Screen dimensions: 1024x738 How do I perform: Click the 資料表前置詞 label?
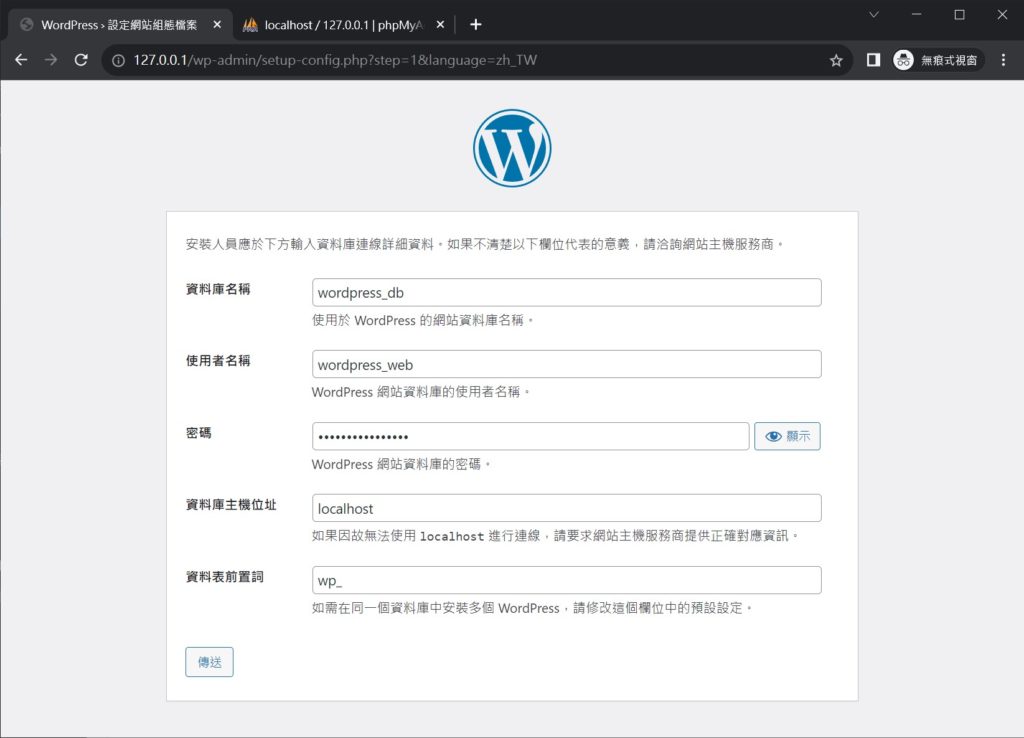point(225,577)
